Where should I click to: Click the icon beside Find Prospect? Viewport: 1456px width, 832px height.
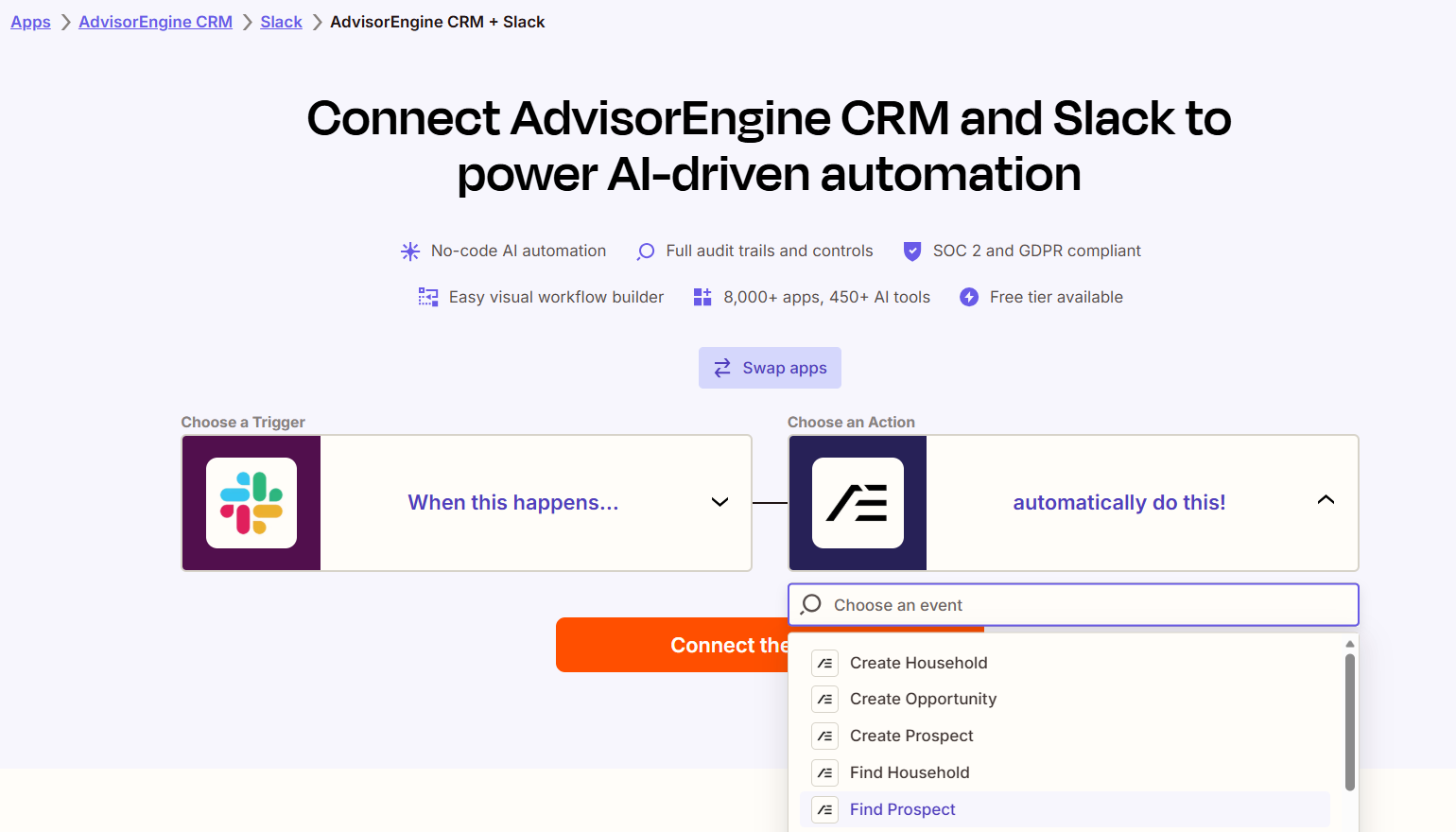click(x=824, y=810)
